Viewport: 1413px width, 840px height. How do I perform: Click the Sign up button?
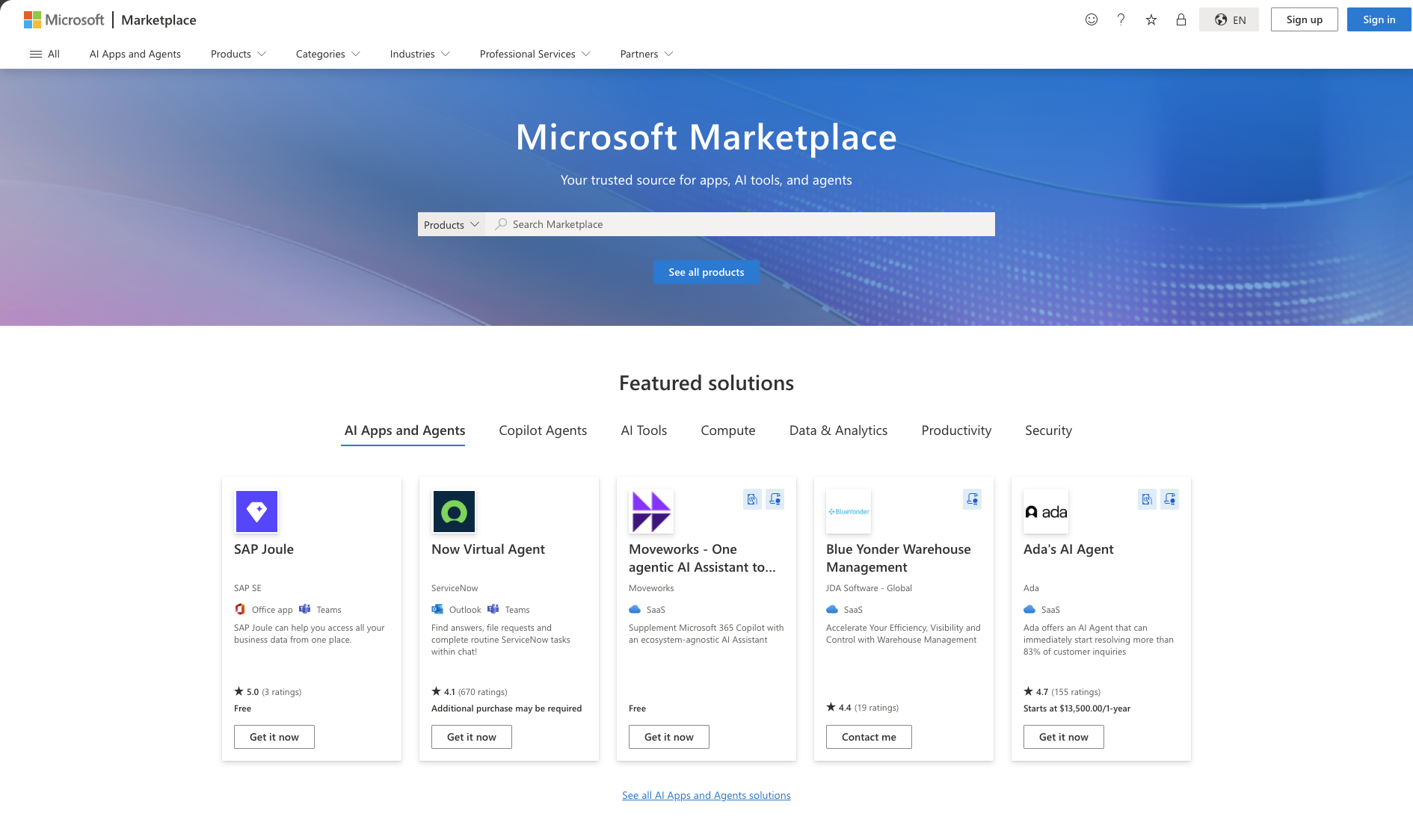click(1305, 19)
